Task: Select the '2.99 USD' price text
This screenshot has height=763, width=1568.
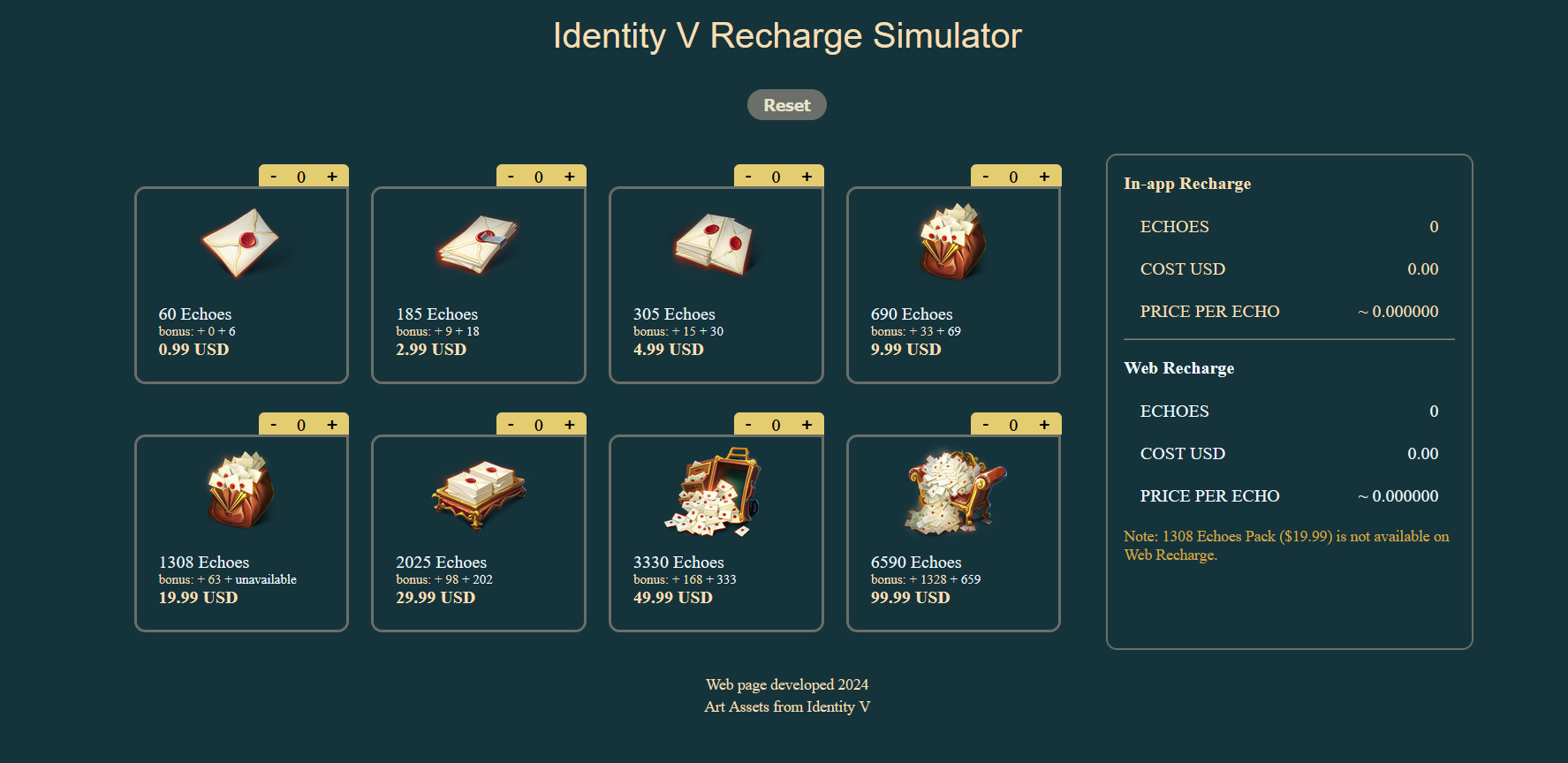Action: pyautogui.click(x=431, y=350)
